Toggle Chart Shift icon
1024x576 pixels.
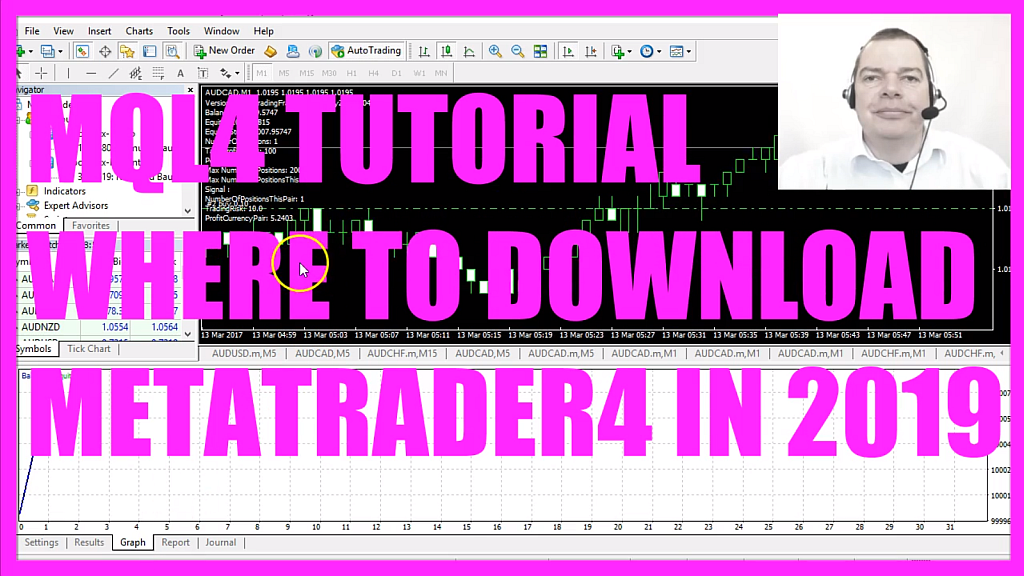pyautogui.click(x=591, y=51)
